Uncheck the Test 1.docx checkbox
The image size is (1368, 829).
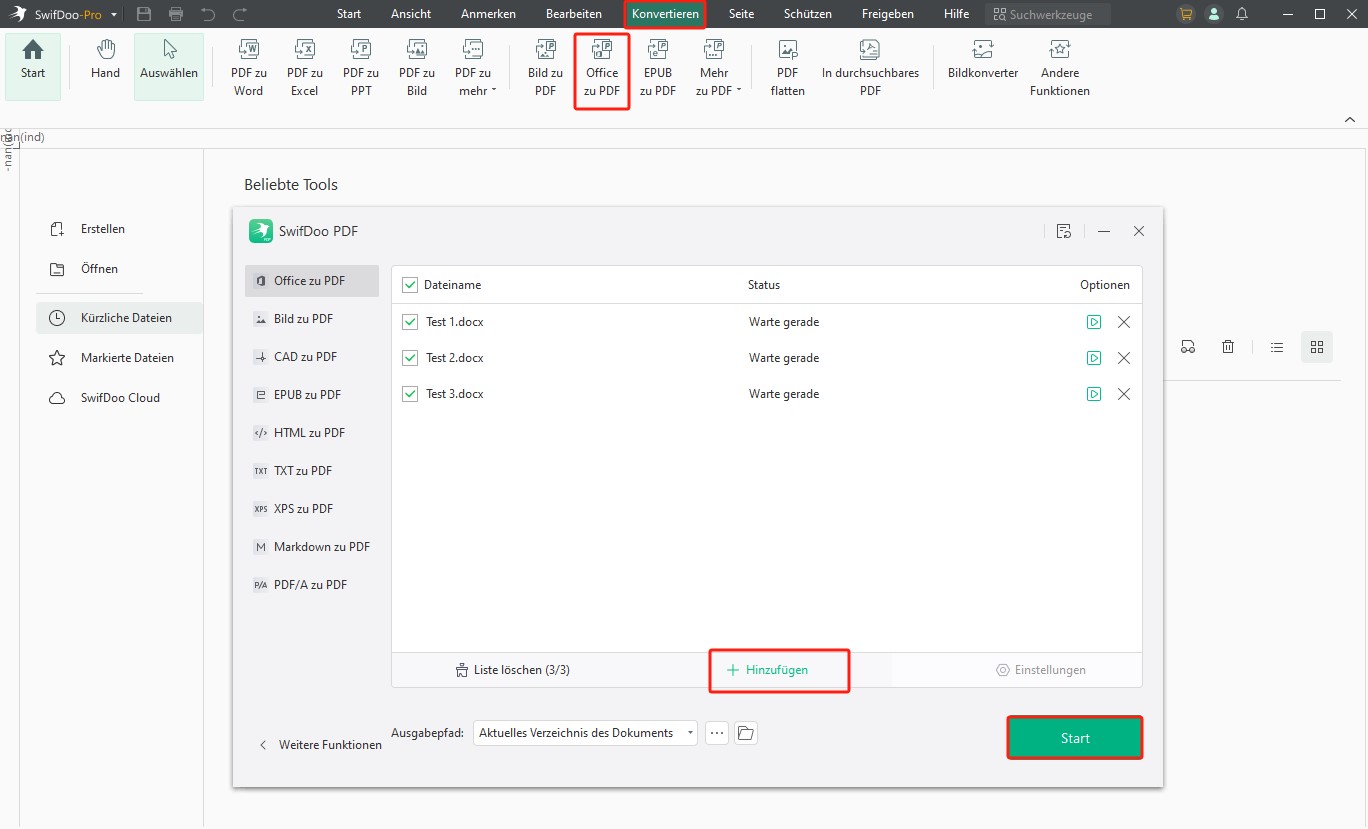coord(410,322)
